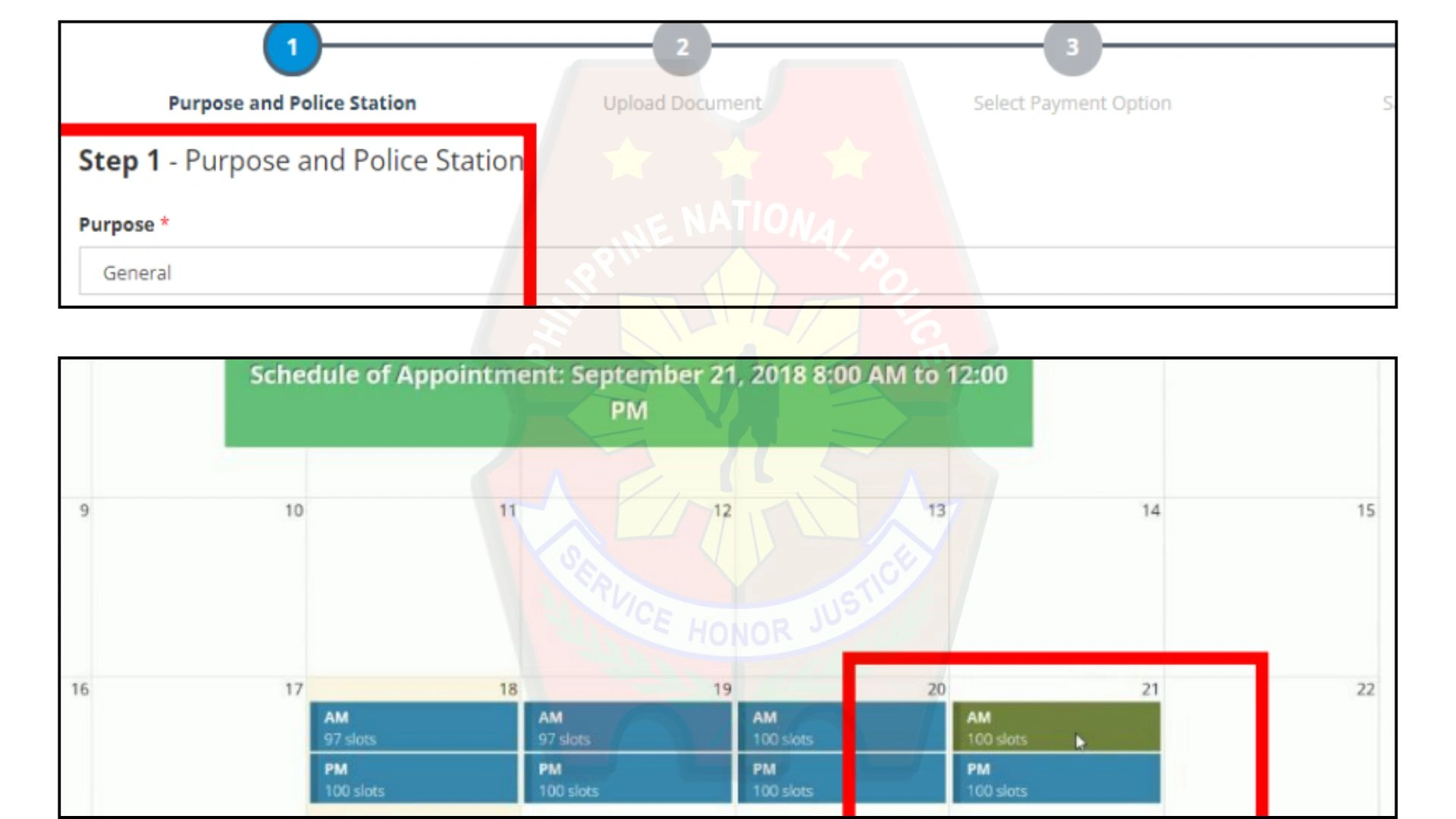Choose the PM 100 slots on the 21st
This screenshot has height=819, width=1456.
point(1056,778)
